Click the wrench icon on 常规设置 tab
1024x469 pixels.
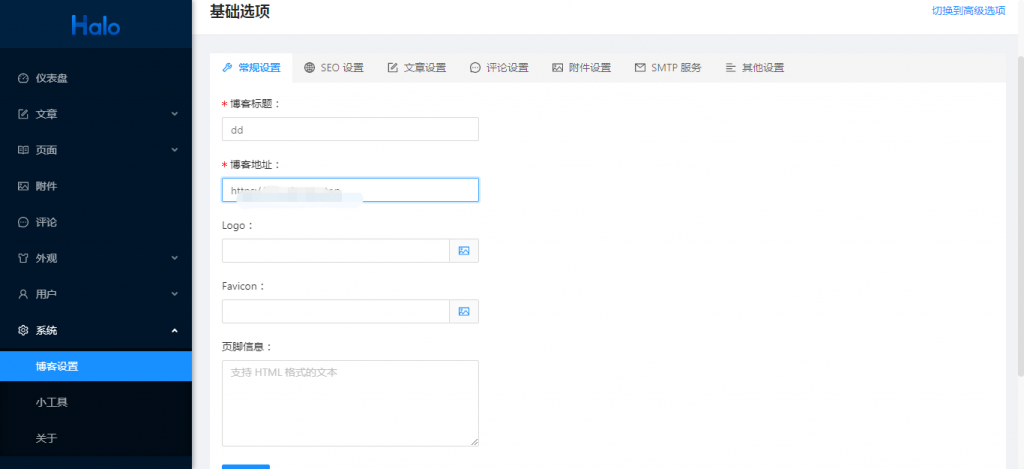pyautogui.click(x=227, y=67)
